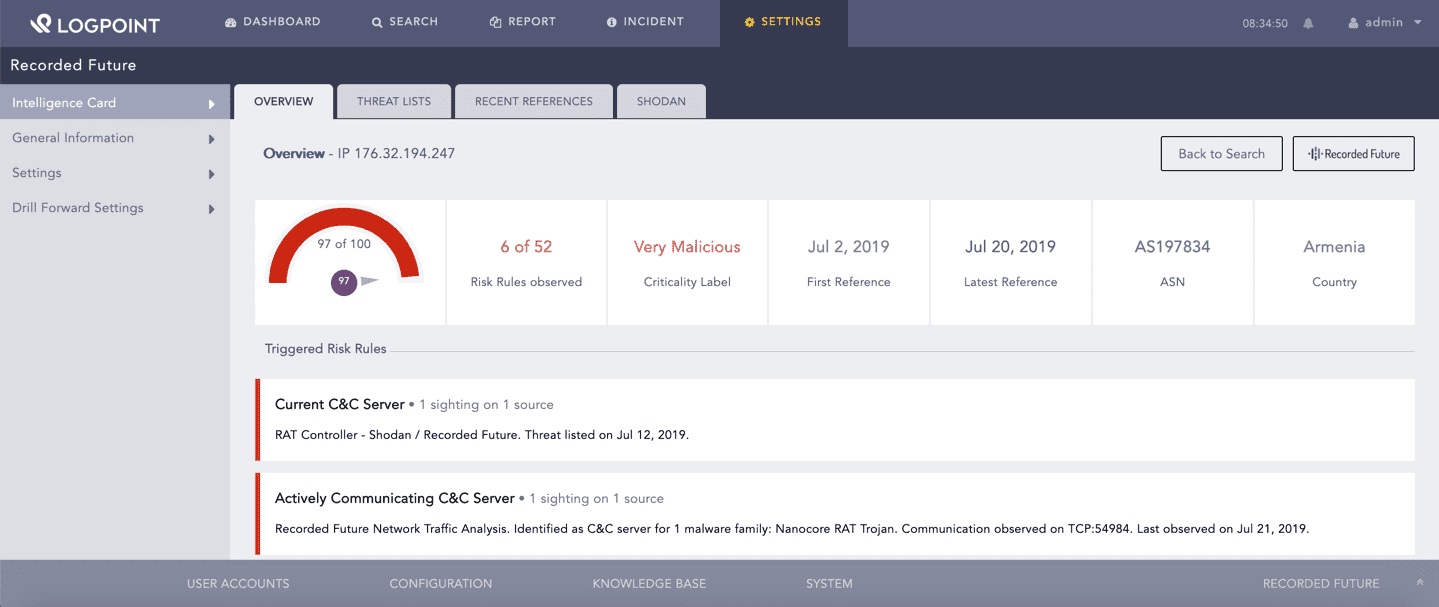1439x607 pixels.
Task: Collapse the bottom bar with the chevron
Action: (1420, 583)
